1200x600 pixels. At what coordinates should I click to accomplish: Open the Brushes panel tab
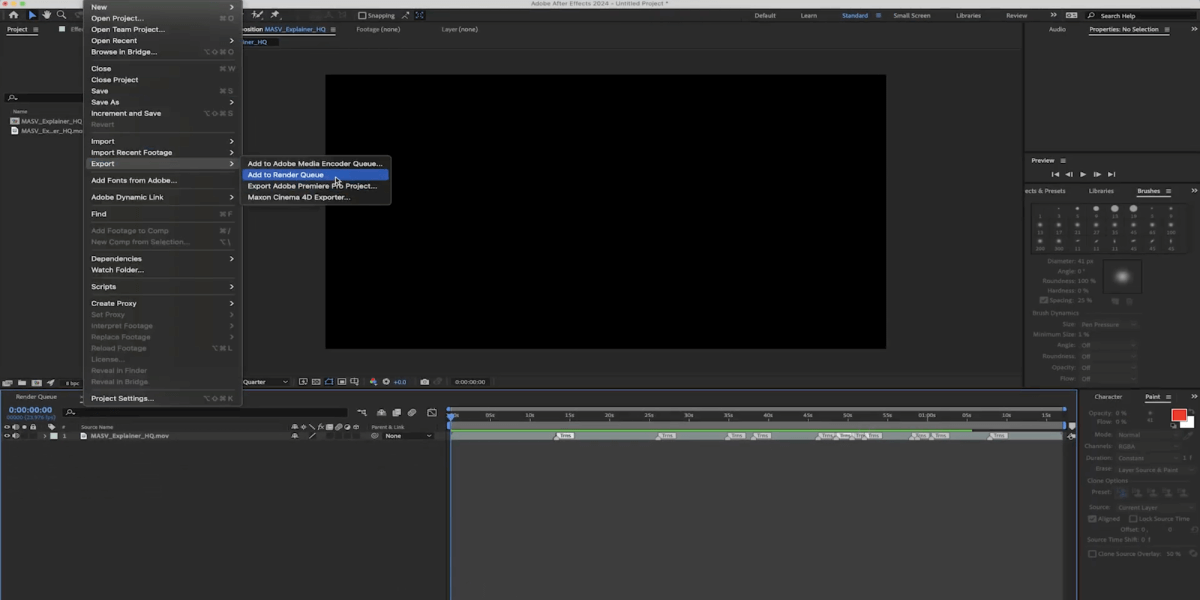click(1148, 191)
